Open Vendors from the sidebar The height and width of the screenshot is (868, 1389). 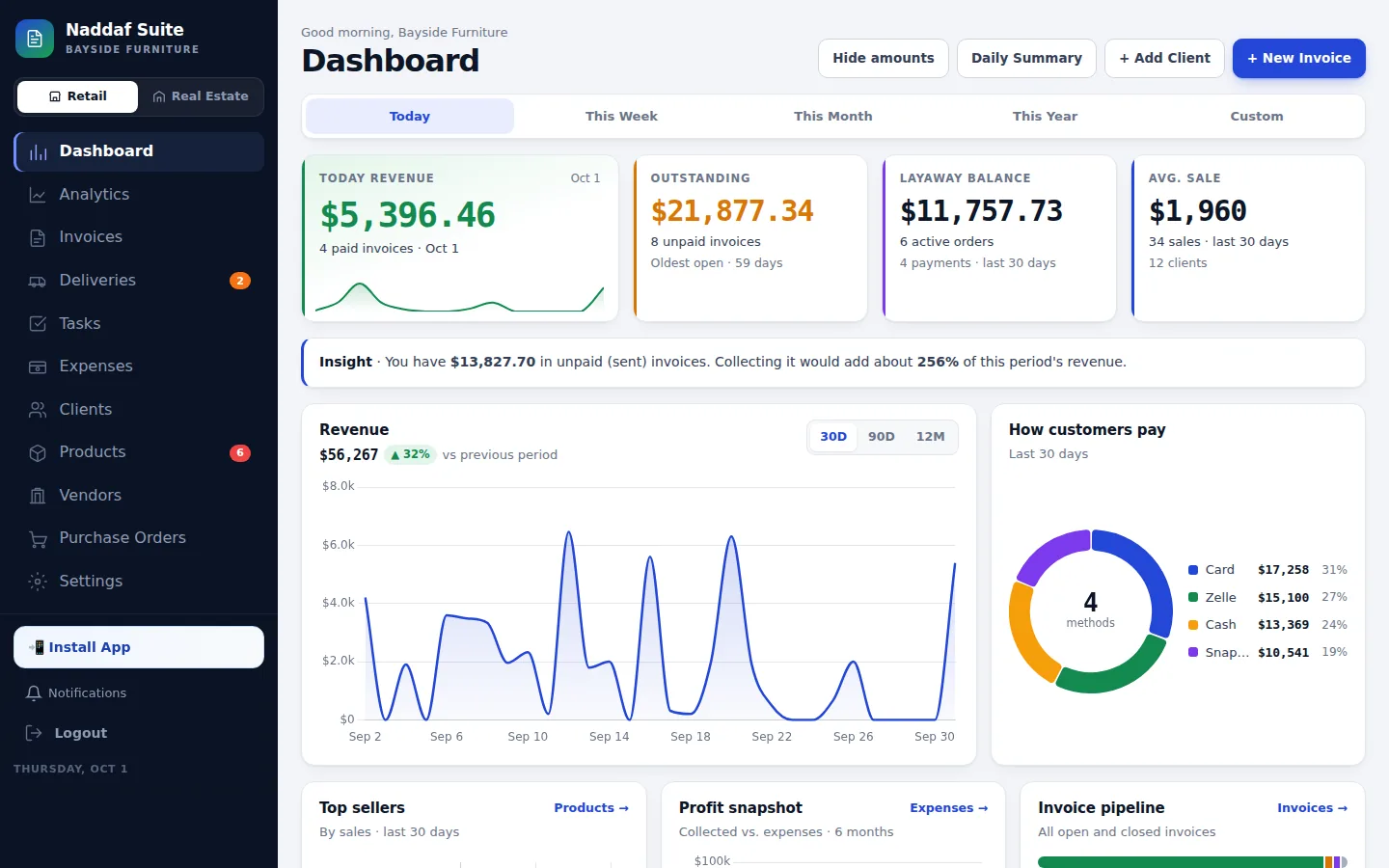click(139, 496)
